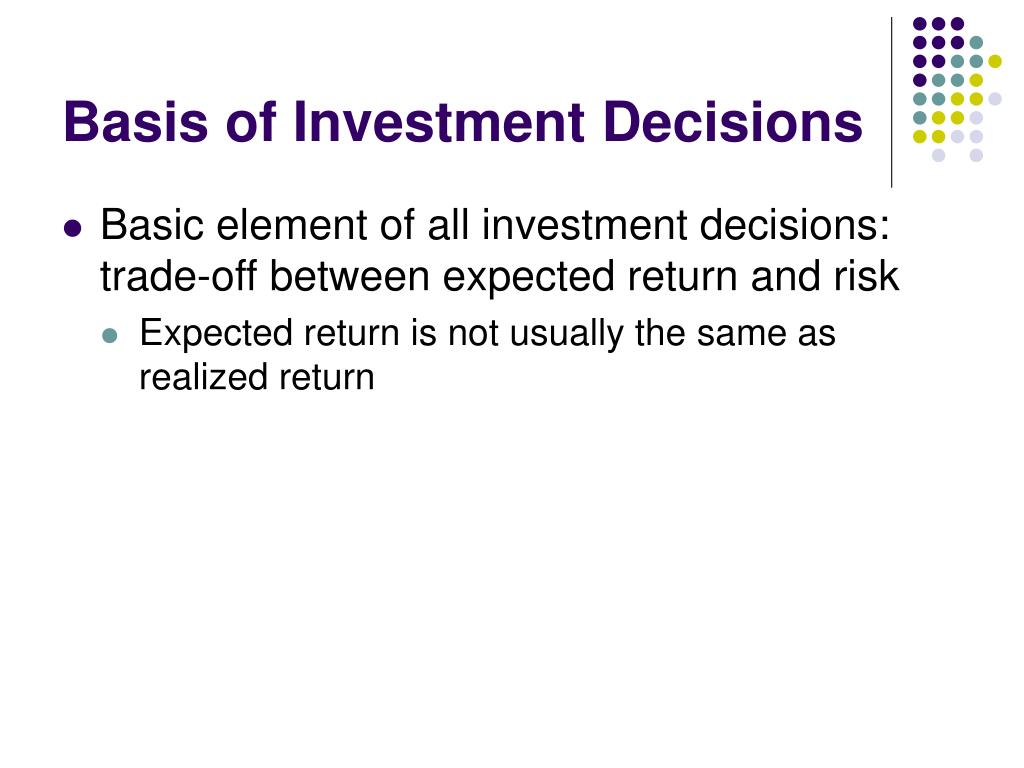Click the vertical divider line beside the title
Viewport: 1024px width, 768px height.
[891, 103]
